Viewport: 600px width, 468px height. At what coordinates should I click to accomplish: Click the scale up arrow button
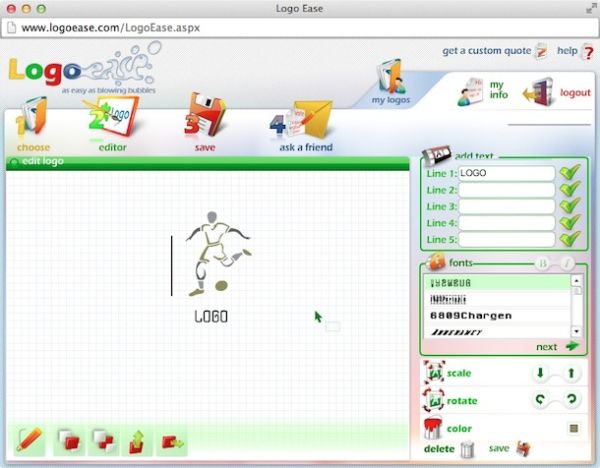coord(572,373)
